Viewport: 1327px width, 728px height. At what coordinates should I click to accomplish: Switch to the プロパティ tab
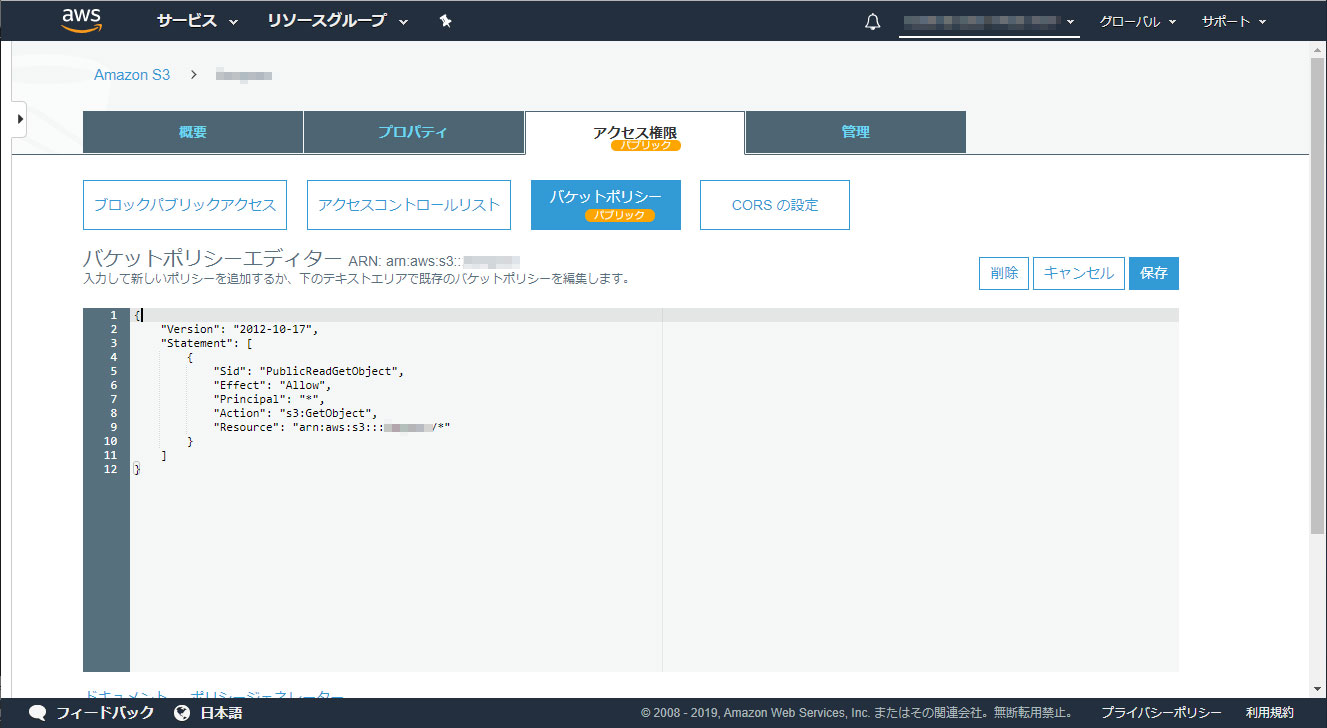pyautogui.click(x=414, y=132)
